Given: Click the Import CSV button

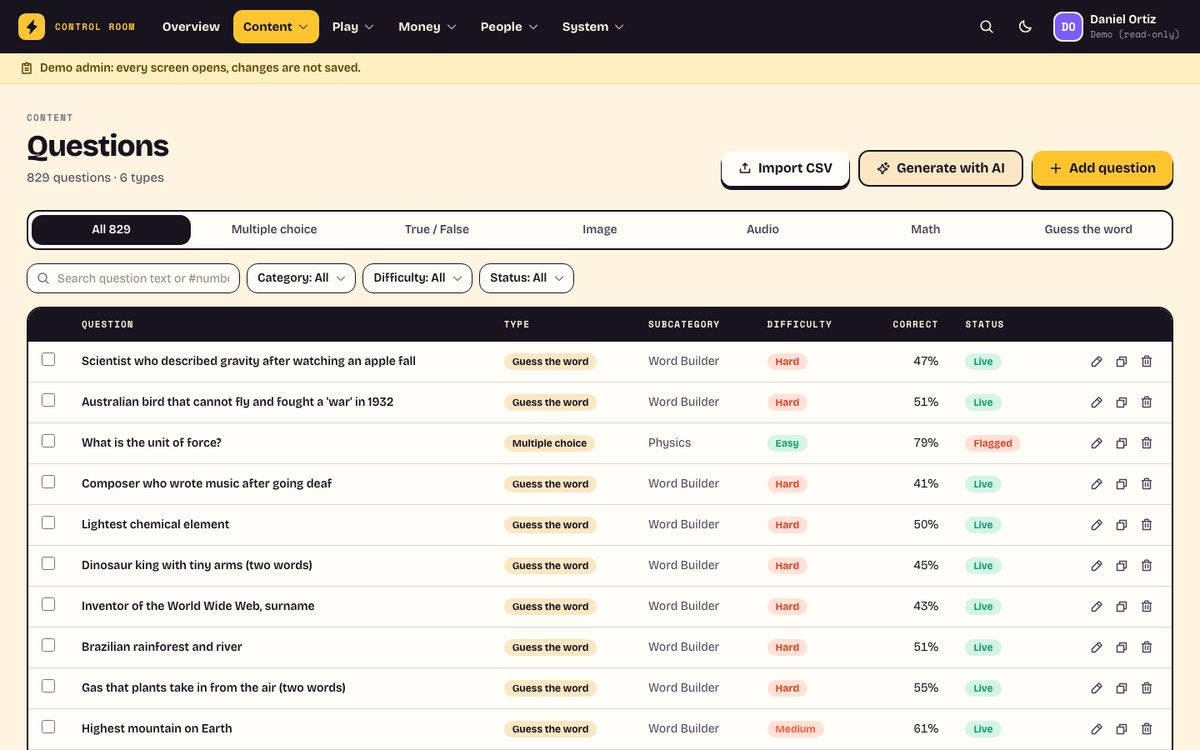Looking at the screenshot, I should (785, 168).
